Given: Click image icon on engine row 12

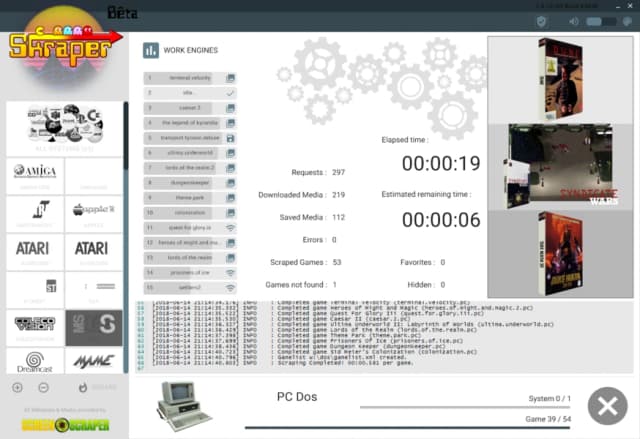Looking at the screenshot, I should (x=230, y=243).
